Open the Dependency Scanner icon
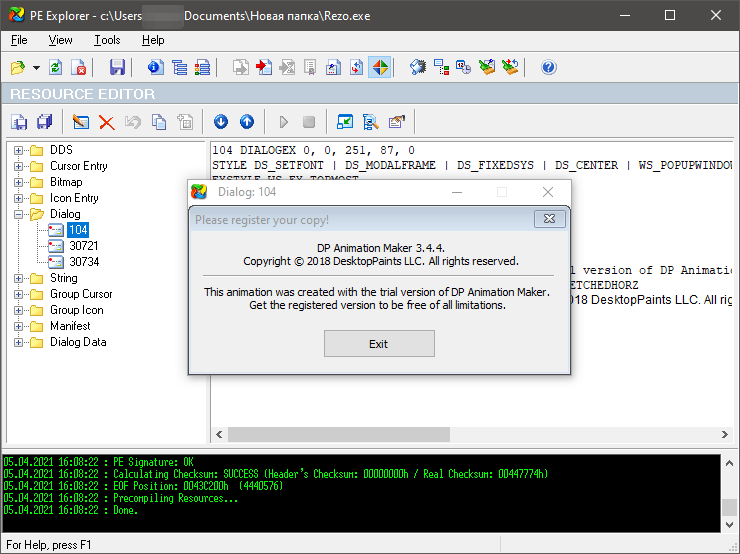 coord(441,67)
